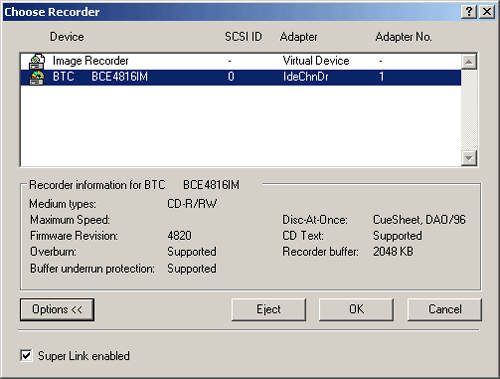Uncheck Super Link enabled checkbox
500x379 pixels.
click(26, 355)
